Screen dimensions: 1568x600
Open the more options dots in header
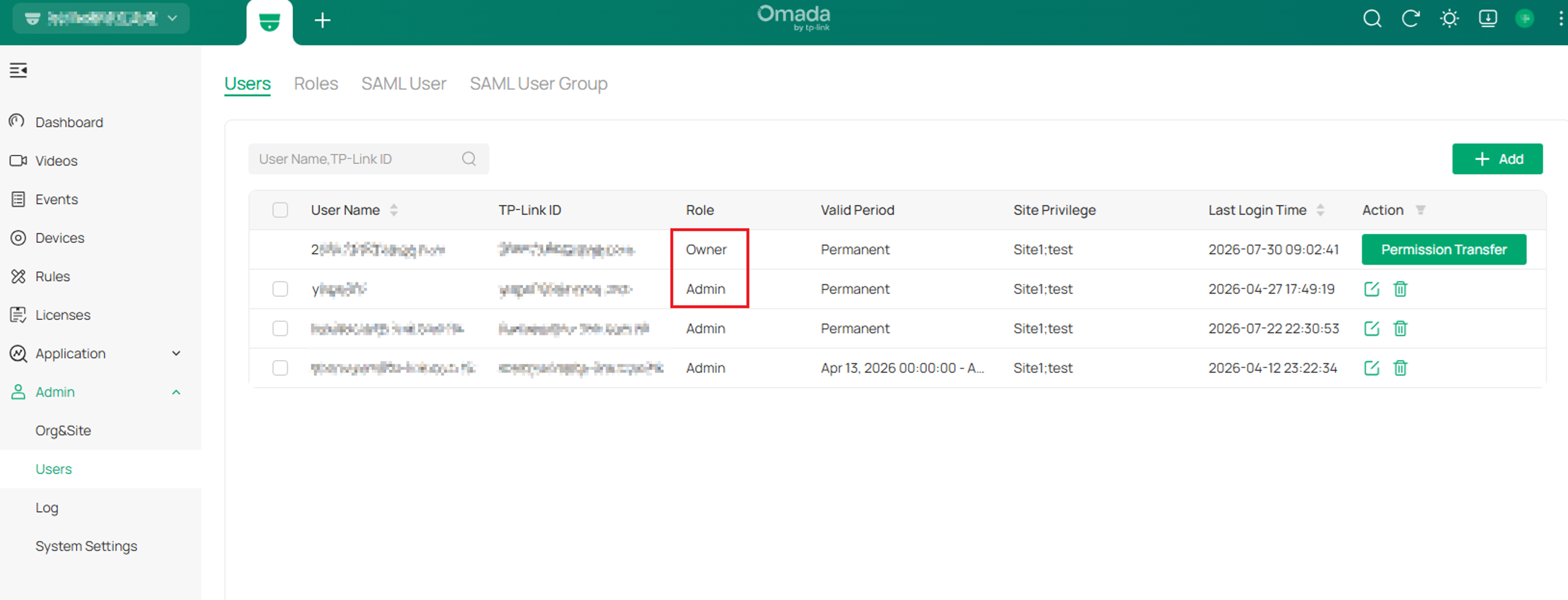coord(1561,18)
